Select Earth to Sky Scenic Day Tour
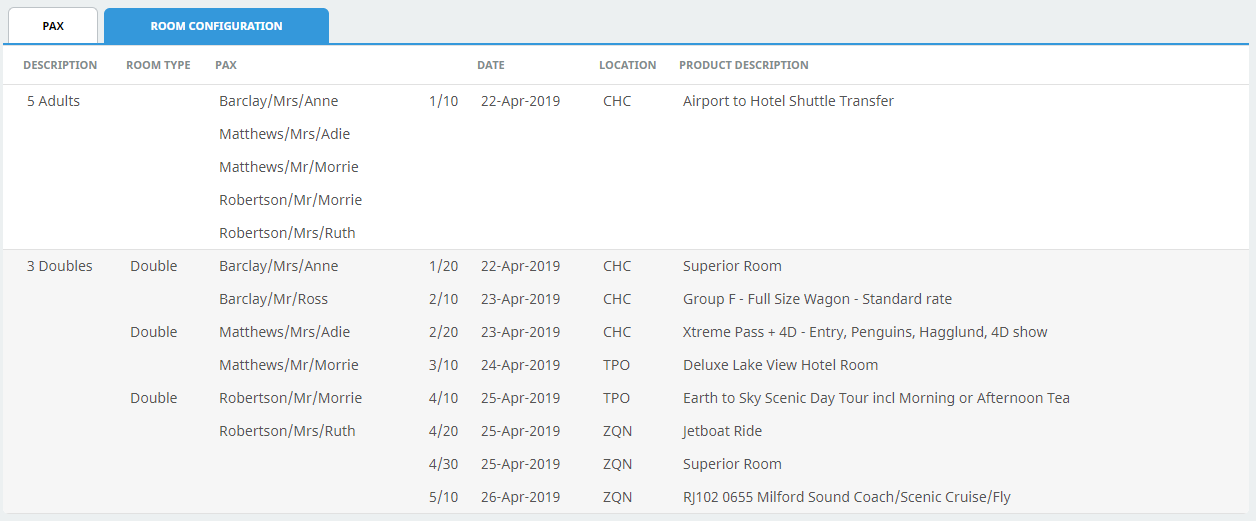1256x521 pixels. tap(876, 398)
